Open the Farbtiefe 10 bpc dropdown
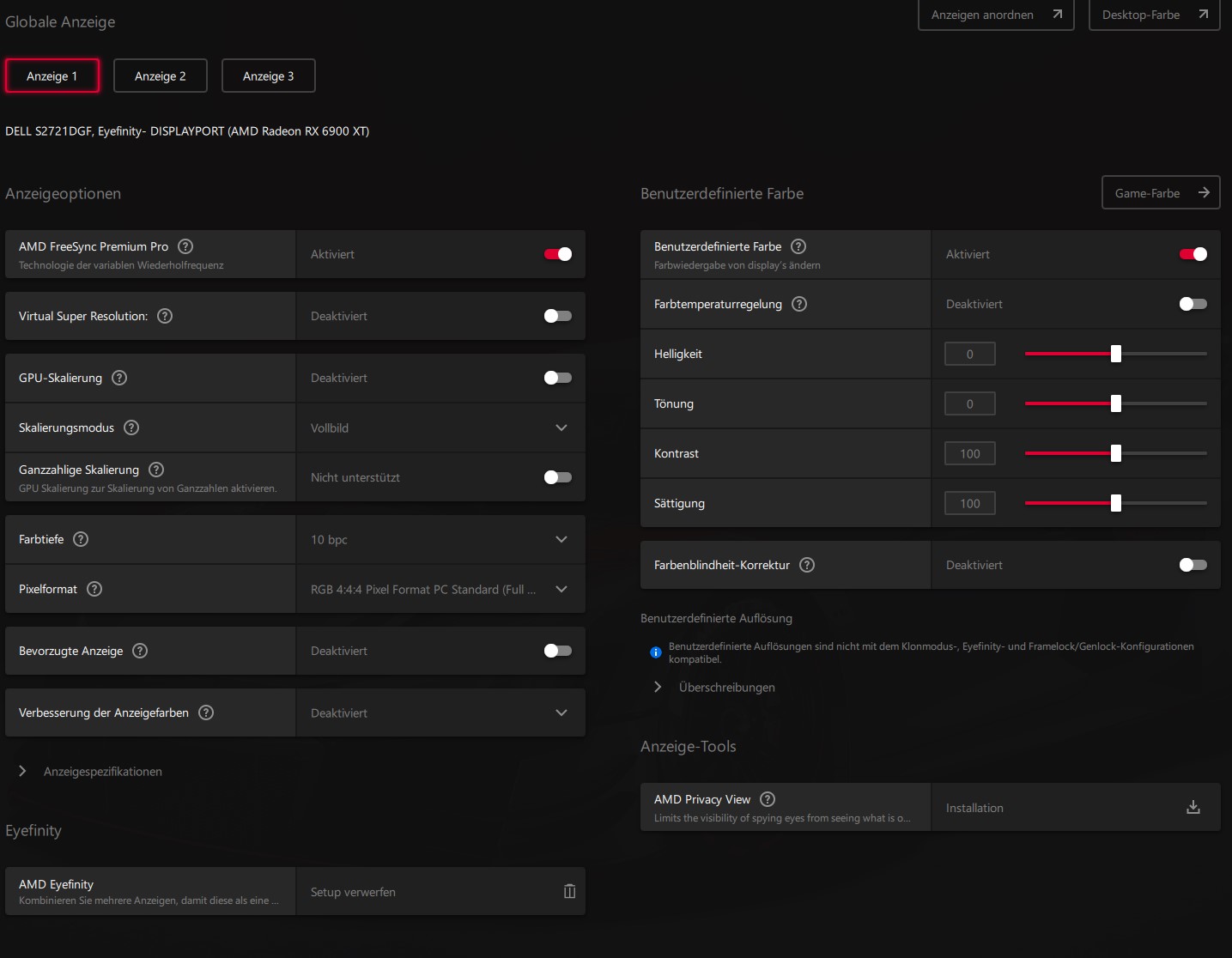The width and height of the screenshot is (1232, 958). [440, 539]
